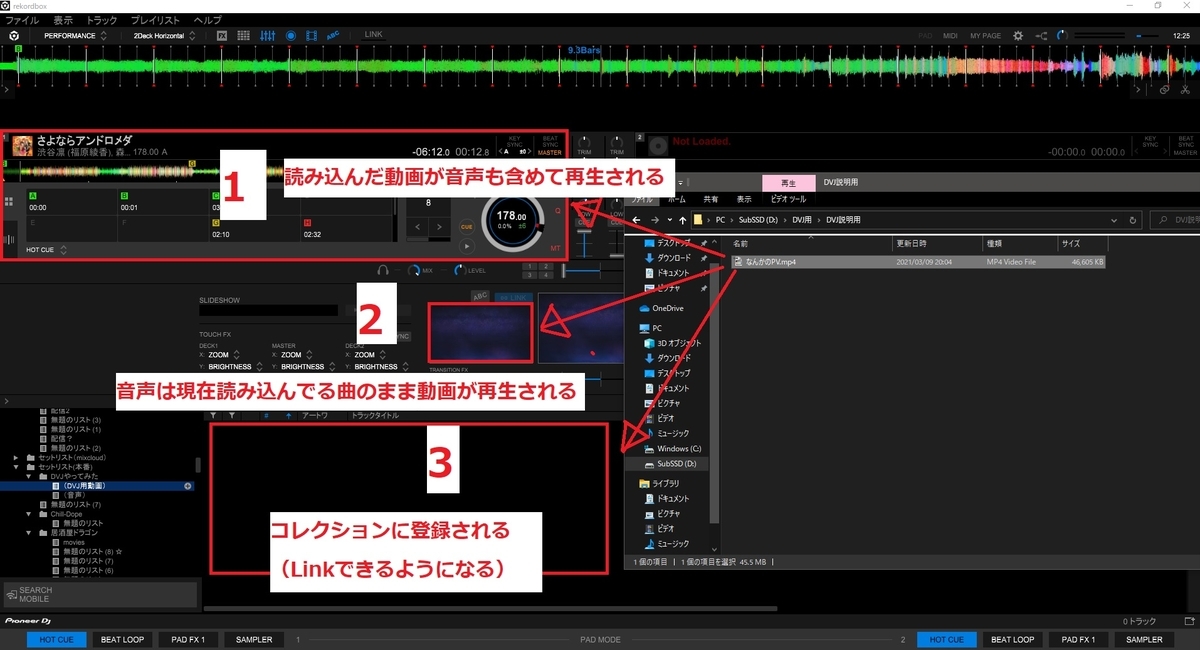Open Explorer address bar history dropdown
Image resolution: width=1200 pixels, height=650 pixels.
(x=1116, y=220)
